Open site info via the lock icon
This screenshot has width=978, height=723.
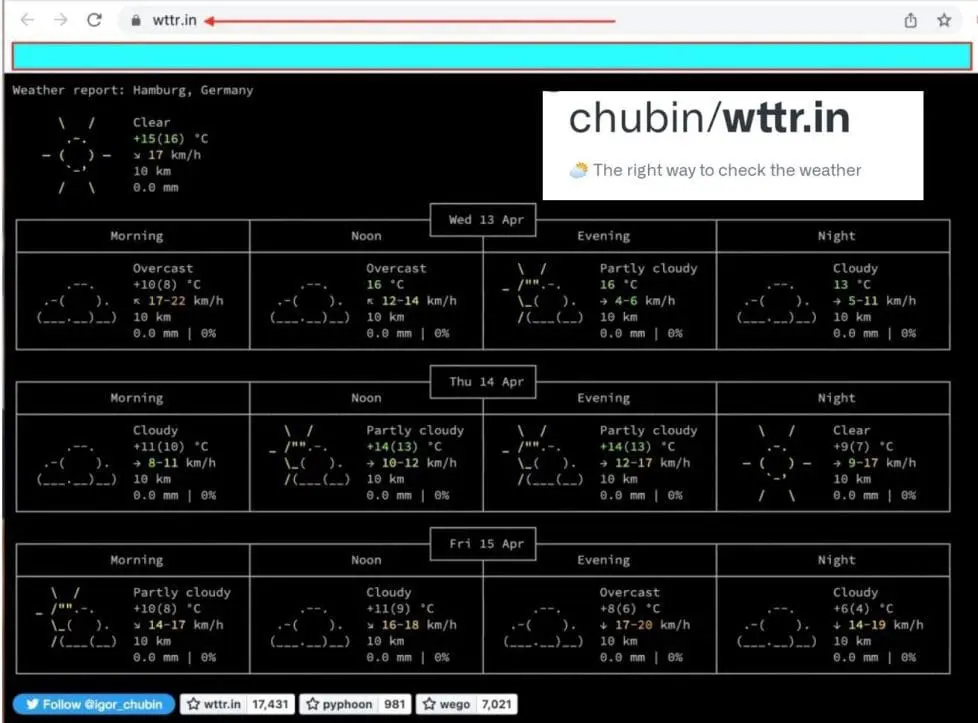(136, 20)
